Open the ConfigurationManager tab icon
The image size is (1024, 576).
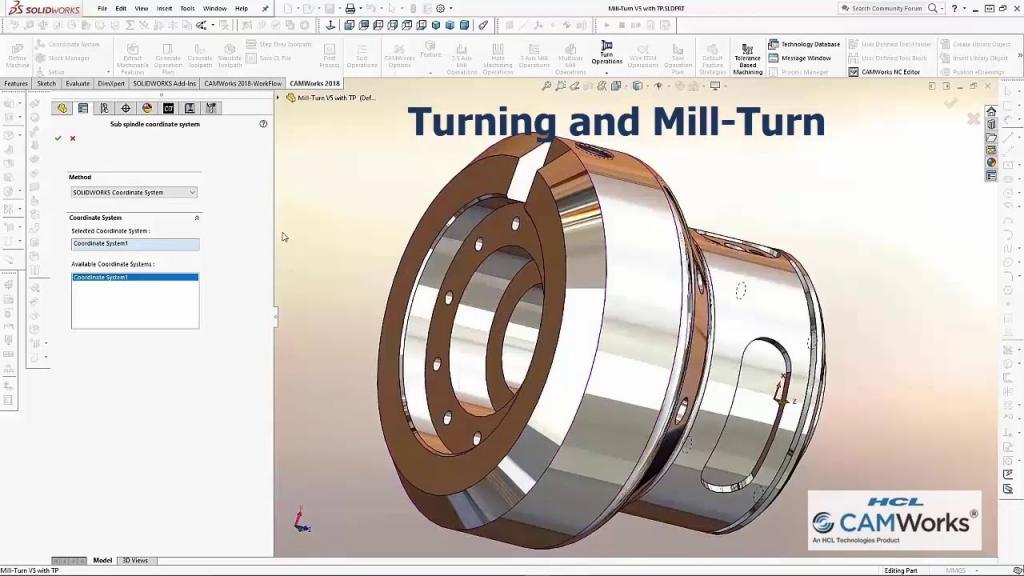point(104,108)
